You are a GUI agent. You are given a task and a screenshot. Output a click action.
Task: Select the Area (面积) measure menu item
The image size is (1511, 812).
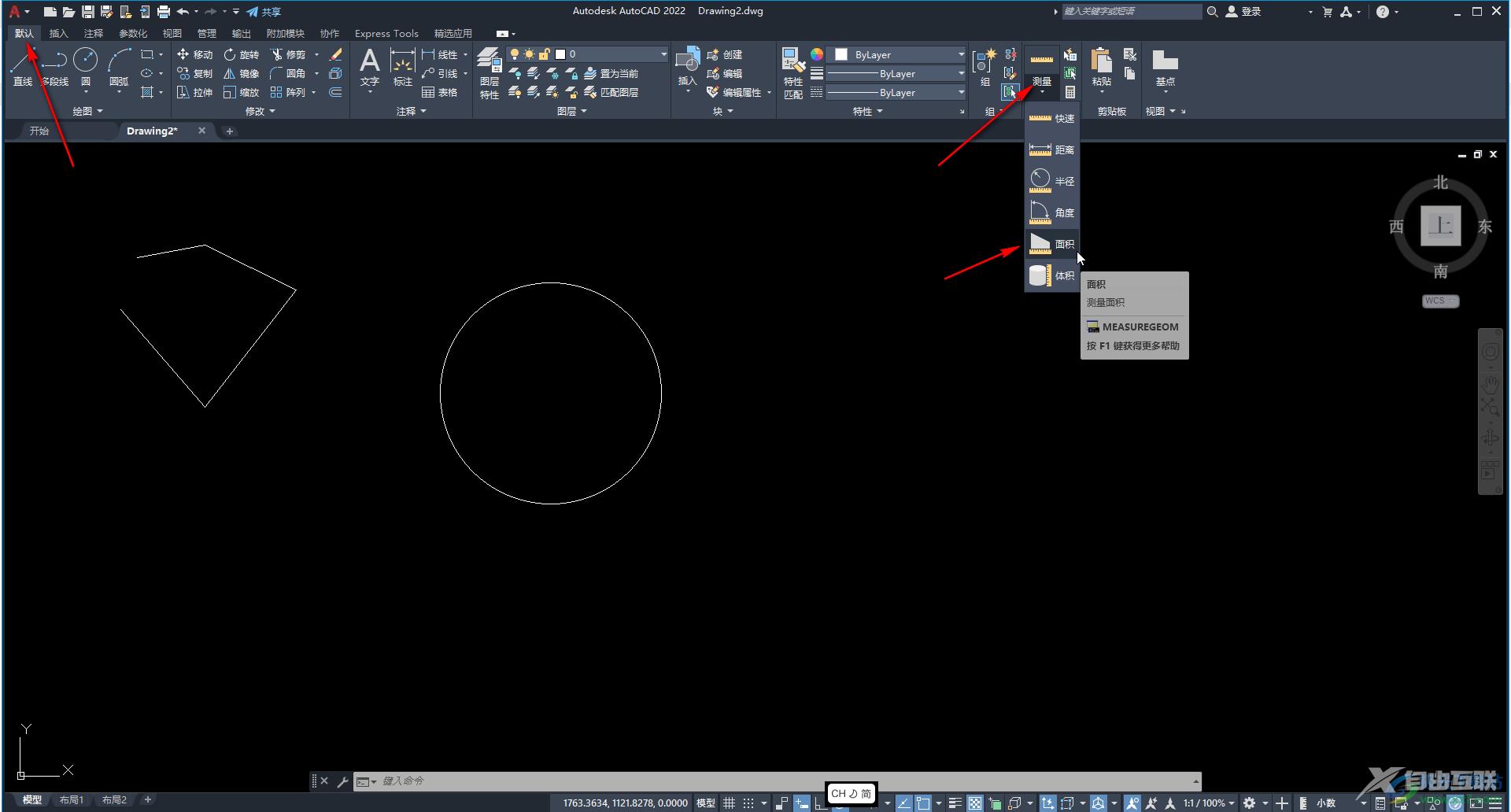click(1051, 244)
